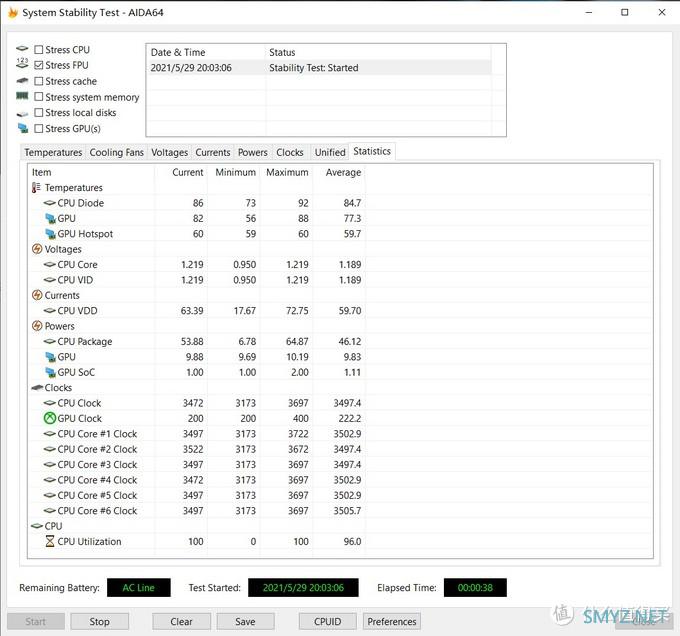Click the Average column header
This screenshot has height=636, width=680.
pyautogui.click(x=339, y=173)
